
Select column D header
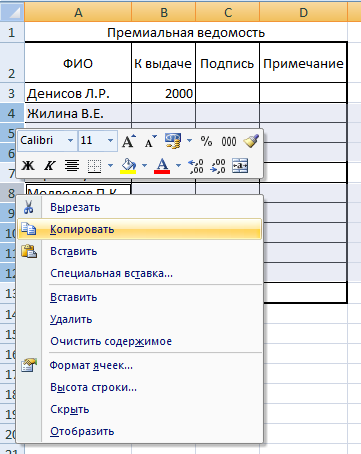click(303, 12)
